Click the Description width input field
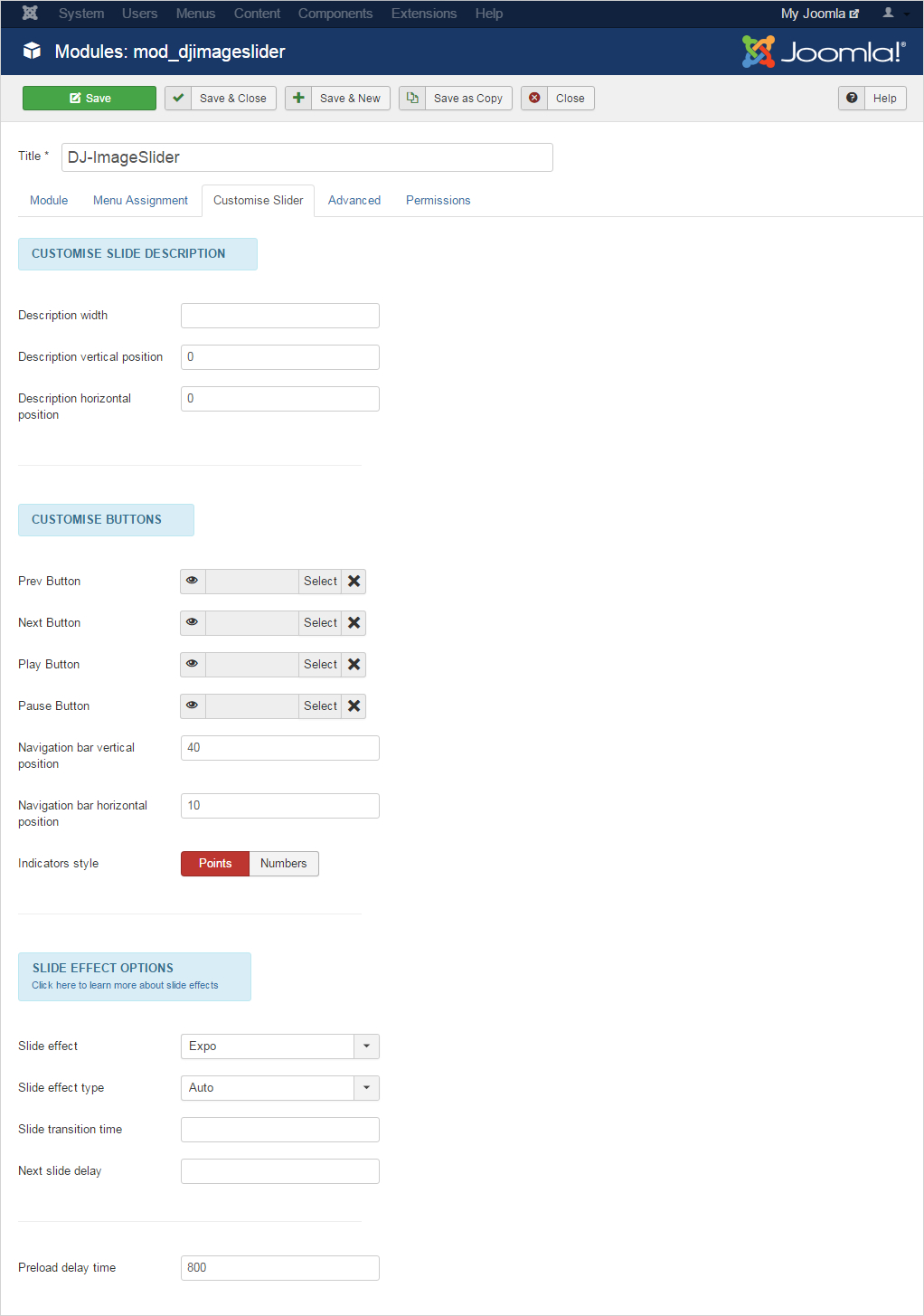Image resolution: width=924 pixels, height=1316 pixels. 279,316
